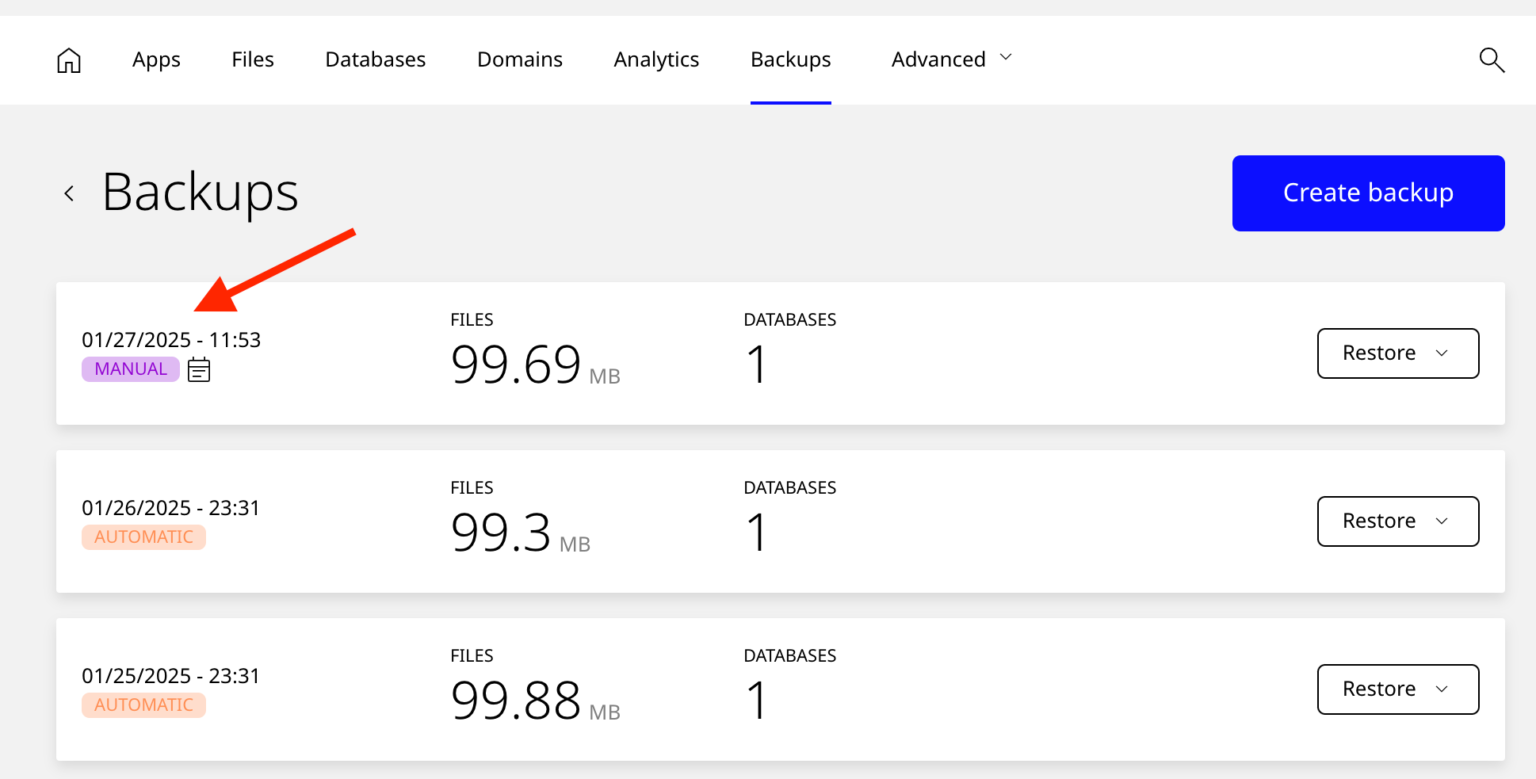Open Restore dropdown for 01/27/2025 backup
Image resolution: width=1536 pixels, height=779 pixels.
[1397, 353]
